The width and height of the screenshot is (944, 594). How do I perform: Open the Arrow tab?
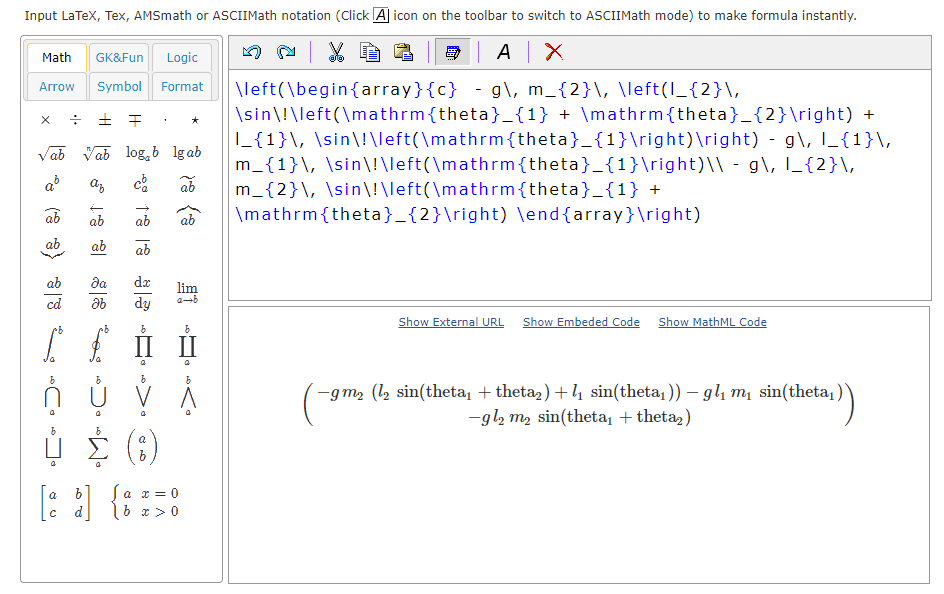pos(57,87)
